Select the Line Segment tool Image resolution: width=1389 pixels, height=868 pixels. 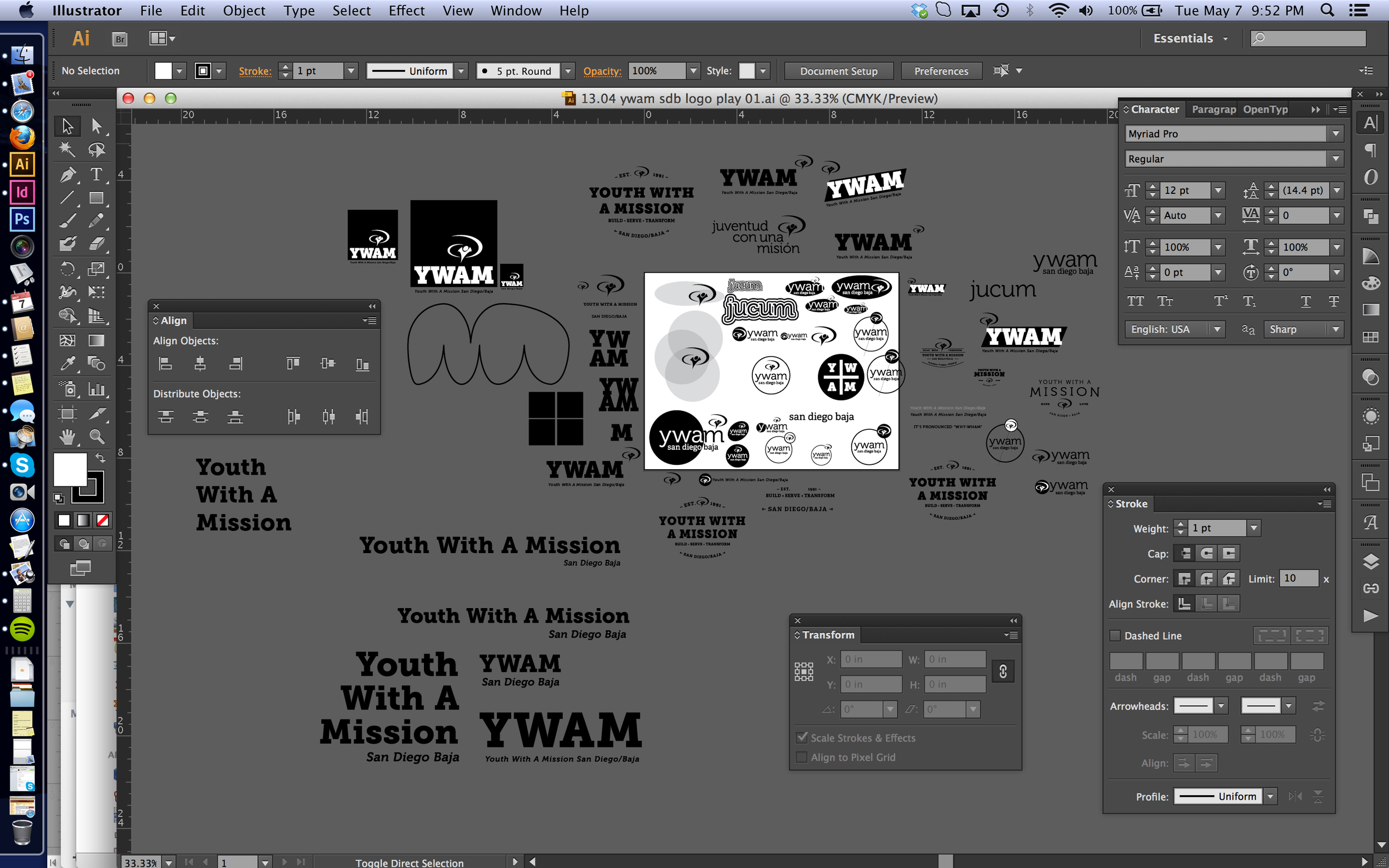[67, 198]
